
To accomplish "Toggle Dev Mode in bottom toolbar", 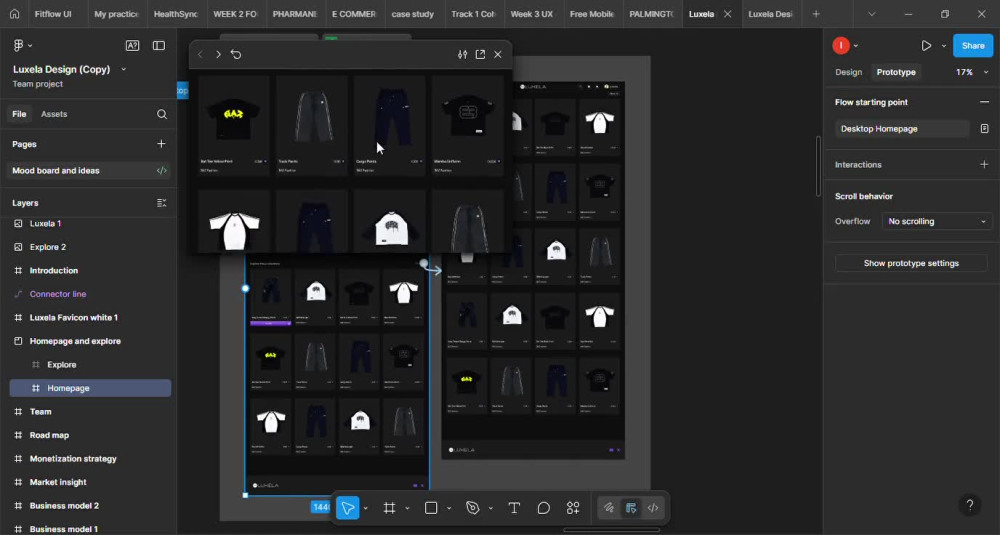I will pyautogui.click(x=653, y=508).
